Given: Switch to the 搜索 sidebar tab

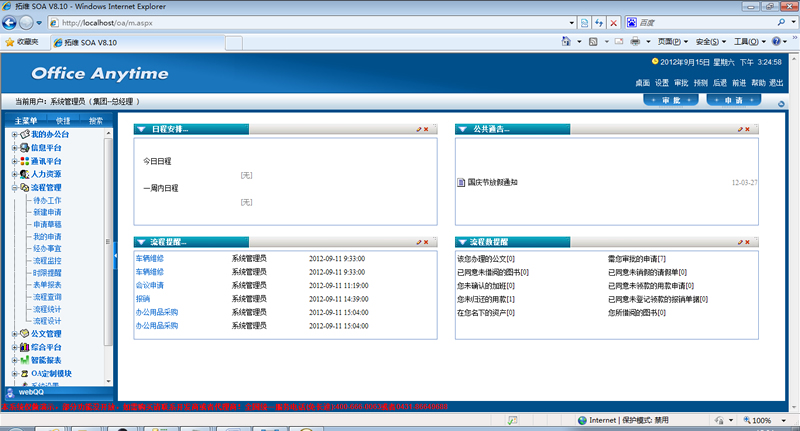Looking at the screenshot, I should tap(96, 120).
